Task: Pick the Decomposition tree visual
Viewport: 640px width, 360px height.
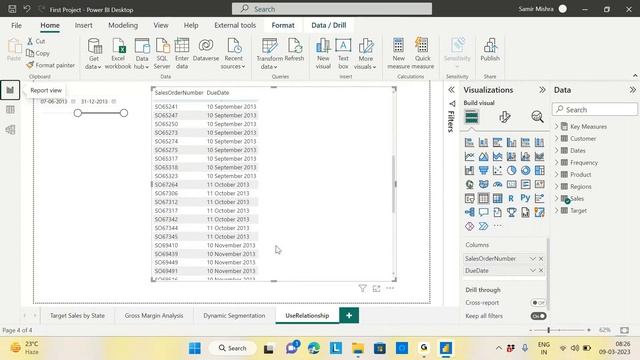Action: pyautogui.click(x=469, y=212)
